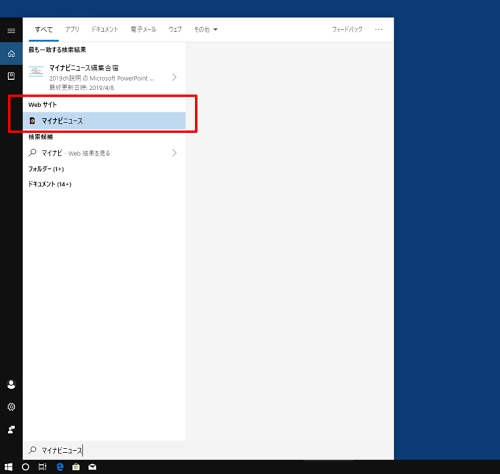The height and width of the screenshot is (474, 500).
Task: Switch to the ドキュメント tab
Action: 105,30
